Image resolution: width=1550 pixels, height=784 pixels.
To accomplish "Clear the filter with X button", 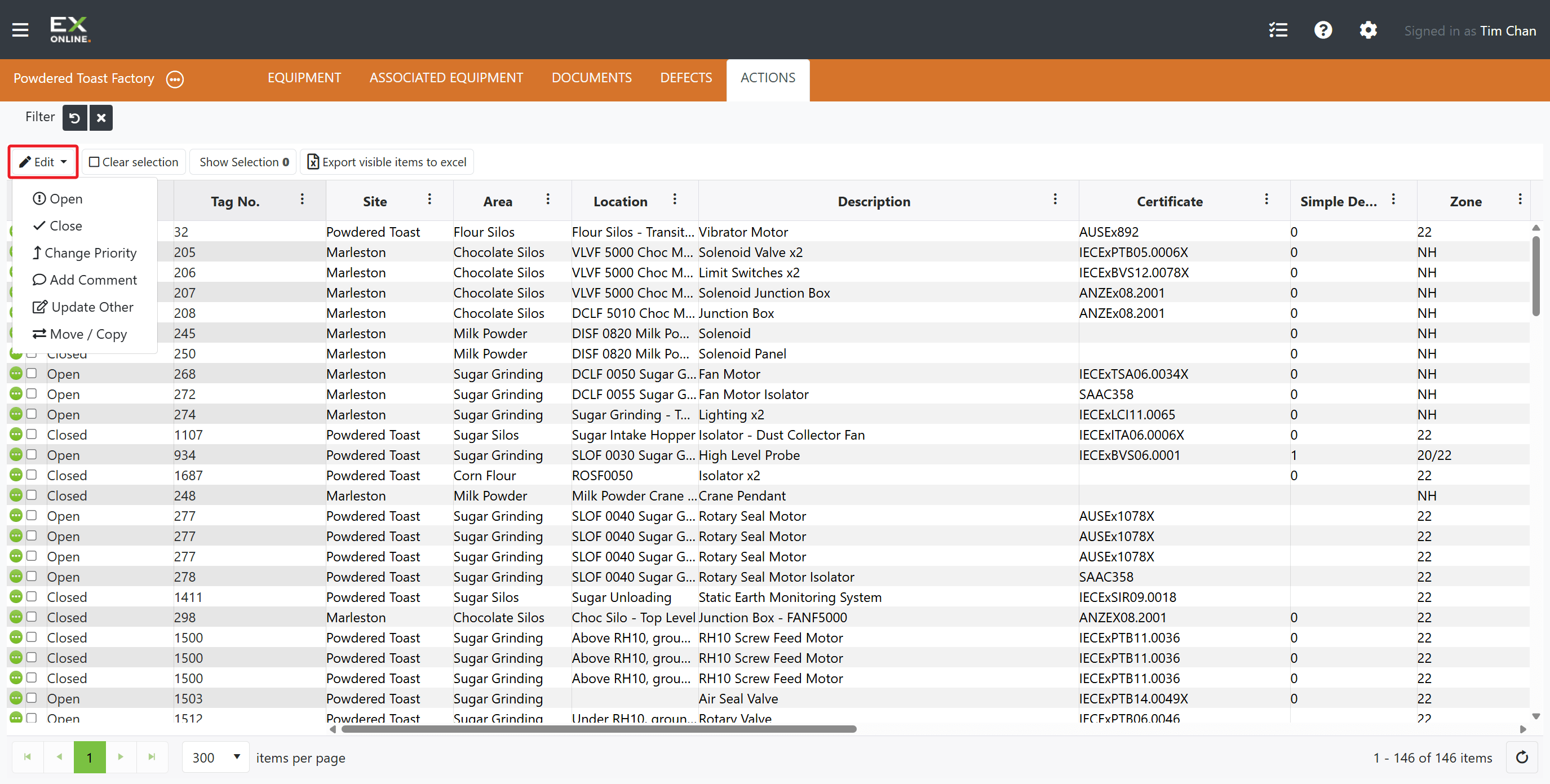I will (101, 117).
